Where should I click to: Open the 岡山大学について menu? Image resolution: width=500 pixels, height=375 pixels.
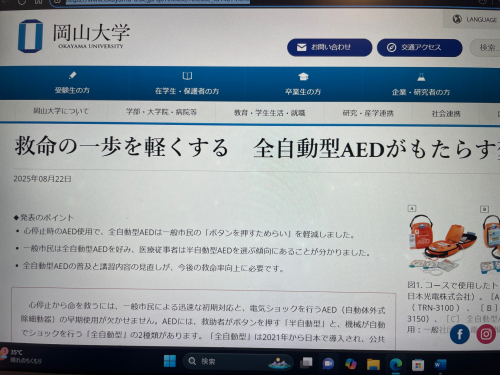point(61,111)
